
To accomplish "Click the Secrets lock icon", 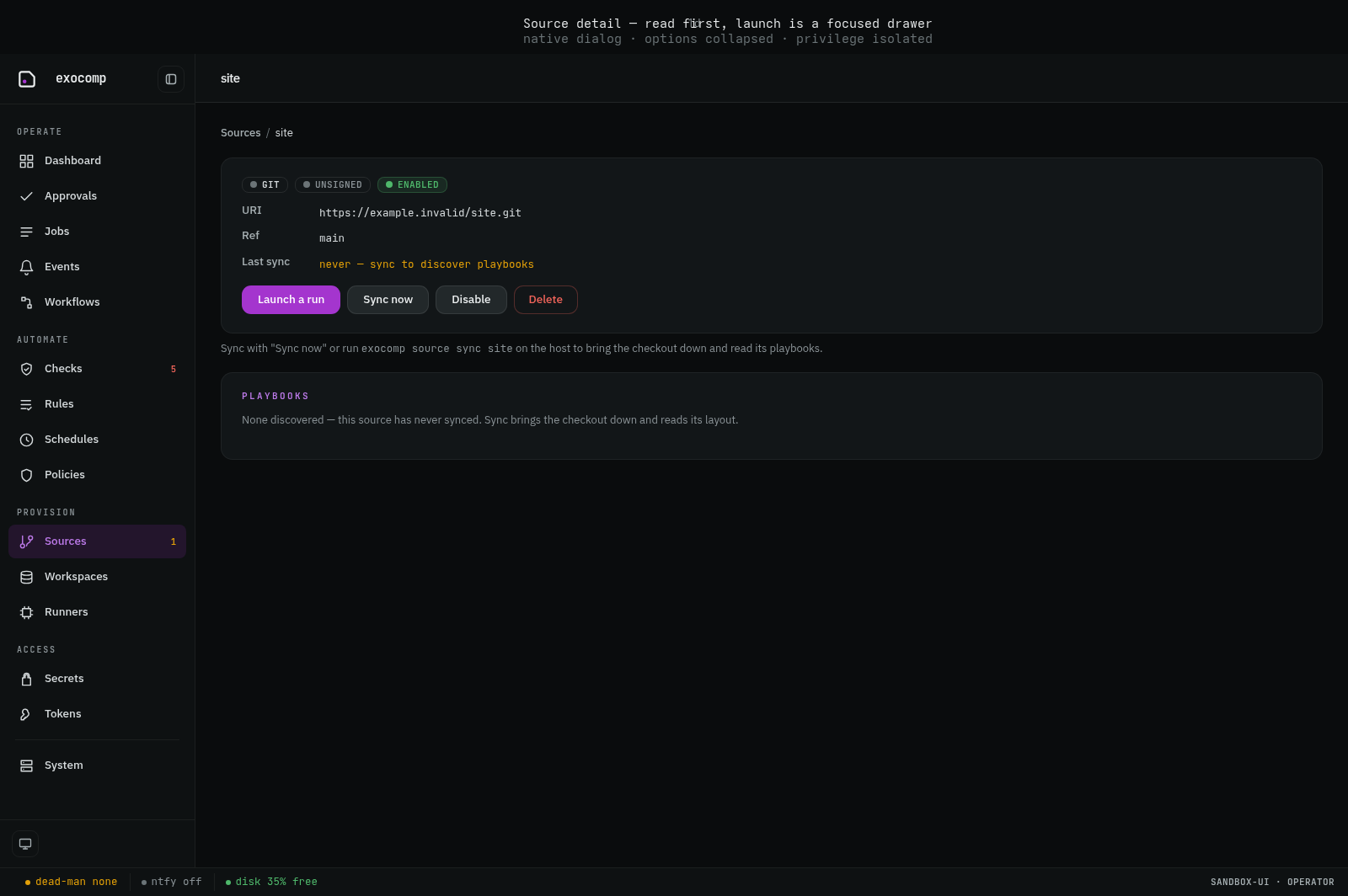I will 26,679.
